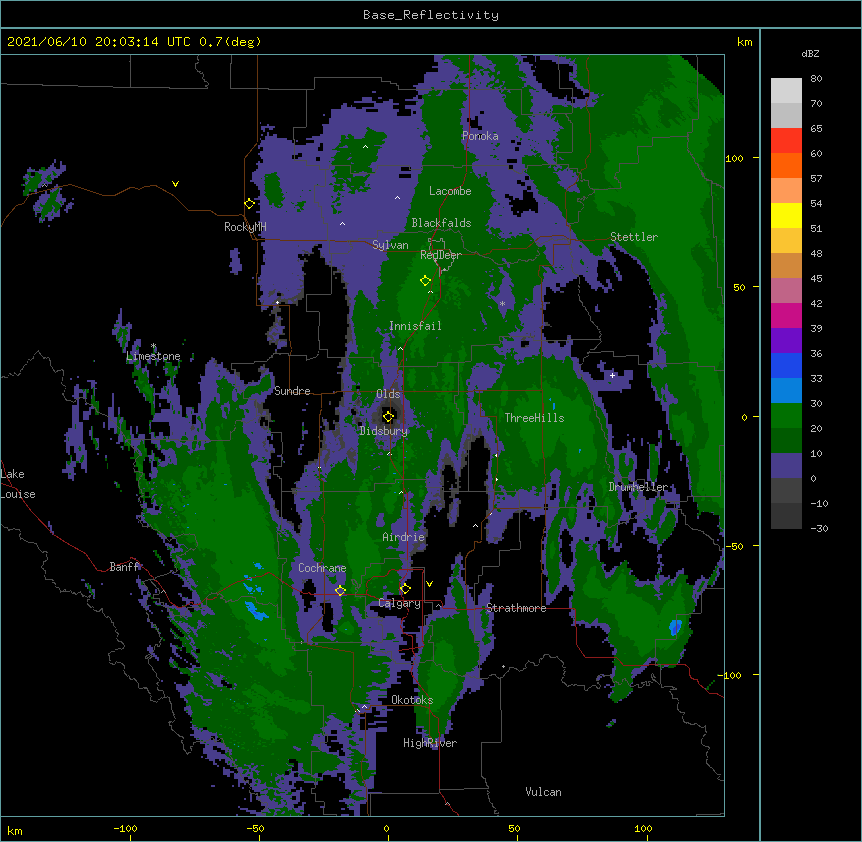This screenshot has height=842, width=862.
Task: Click the yellow V marker east of Calgary
Action: [429, 584]
